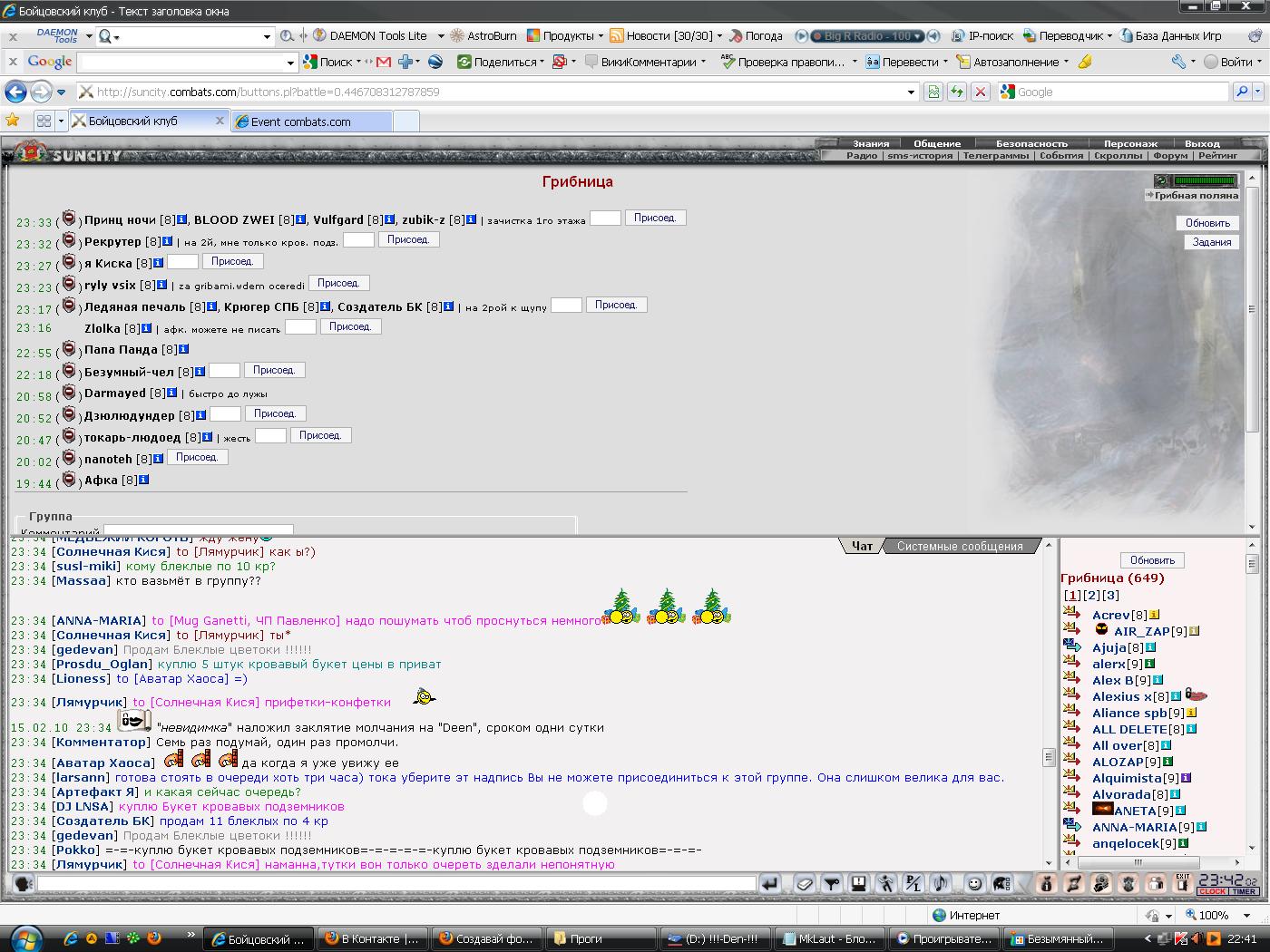
Task: Open the friends list people icon
Action: pyautogui.click(x=1155, y=883)
